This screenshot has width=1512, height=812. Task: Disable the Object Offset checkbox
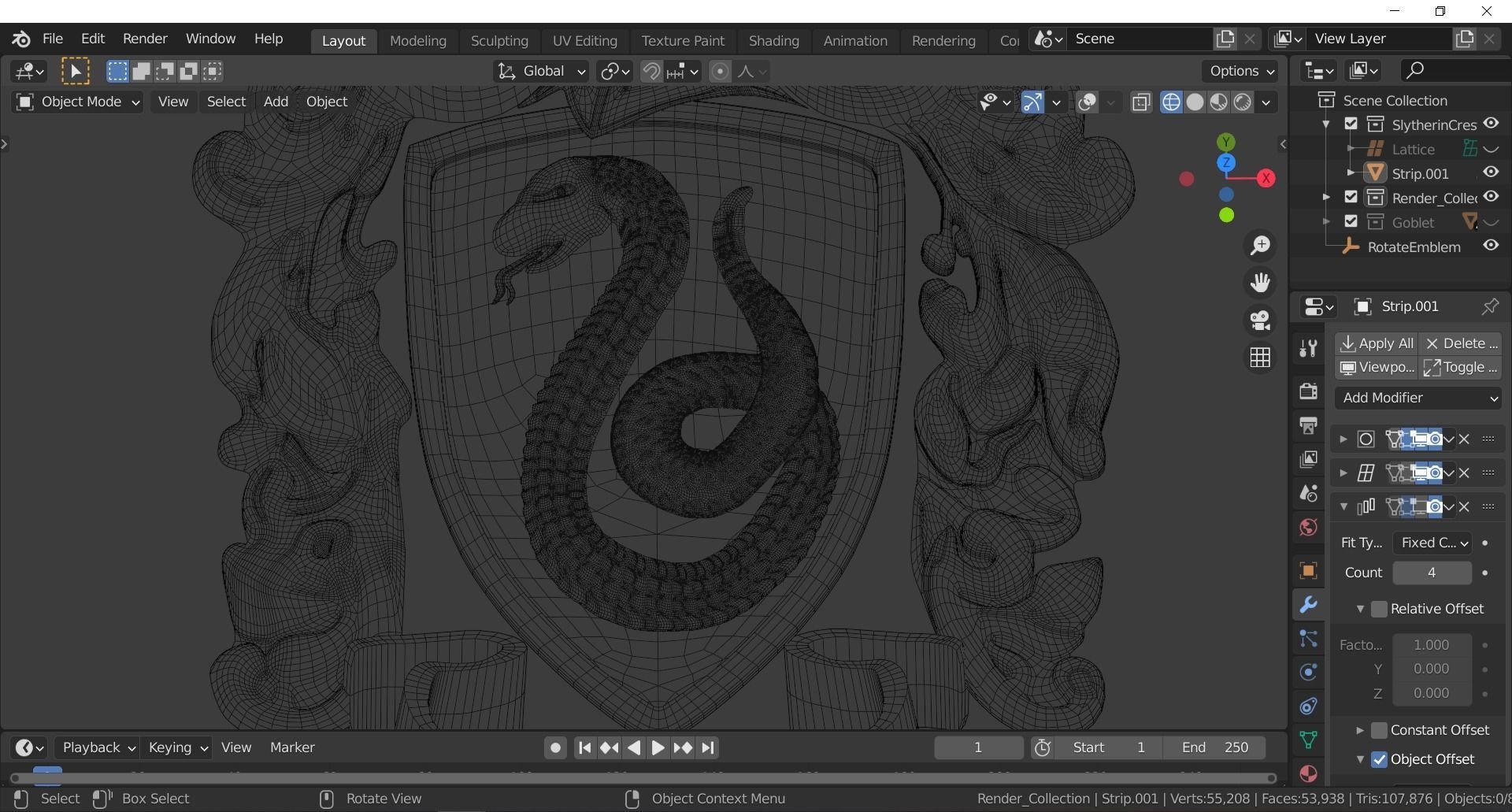click(1379, 759)
